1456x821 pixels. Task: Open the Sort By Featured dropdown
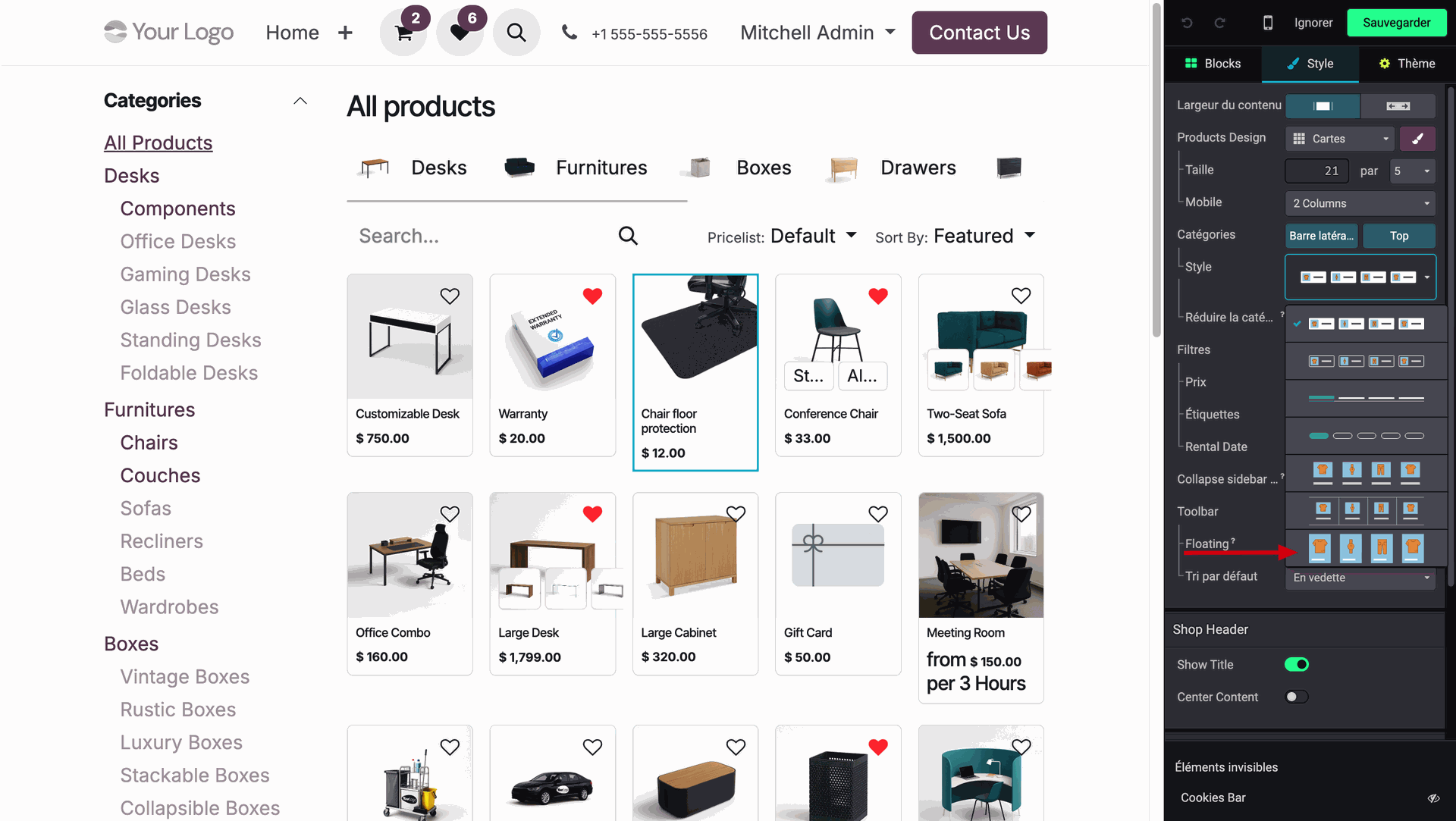984,237
